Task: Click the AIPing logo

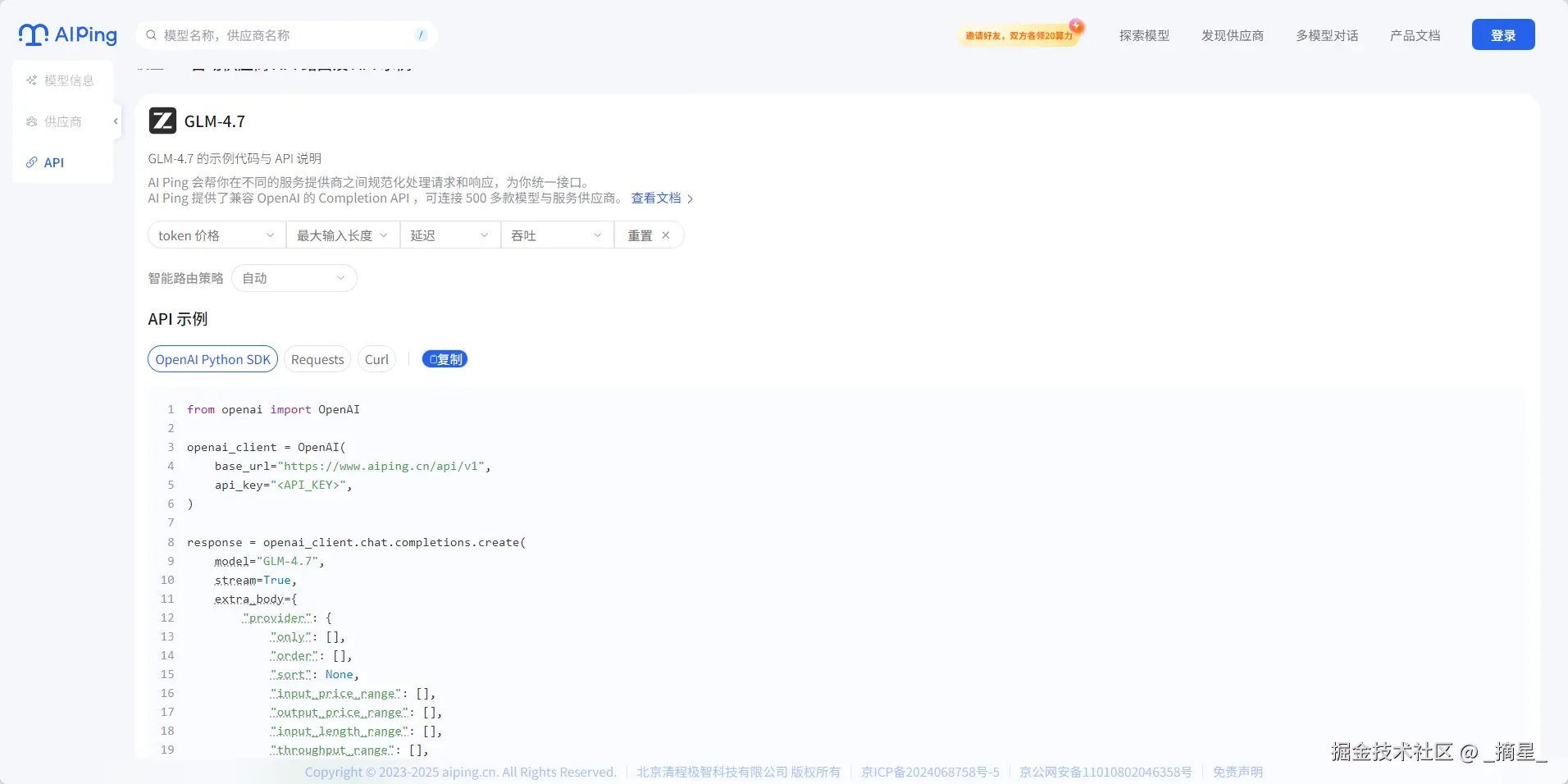Action: [x=67, y=34]
